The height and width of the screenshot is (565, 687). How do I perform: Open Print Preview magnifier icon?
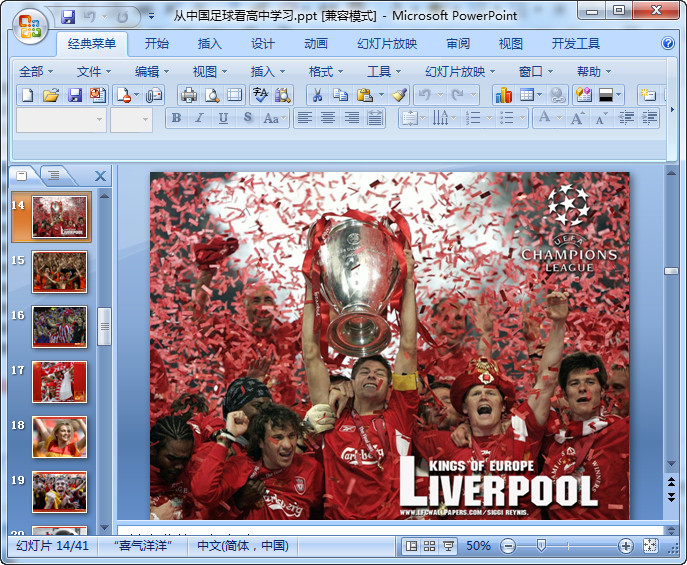[212, 95]
